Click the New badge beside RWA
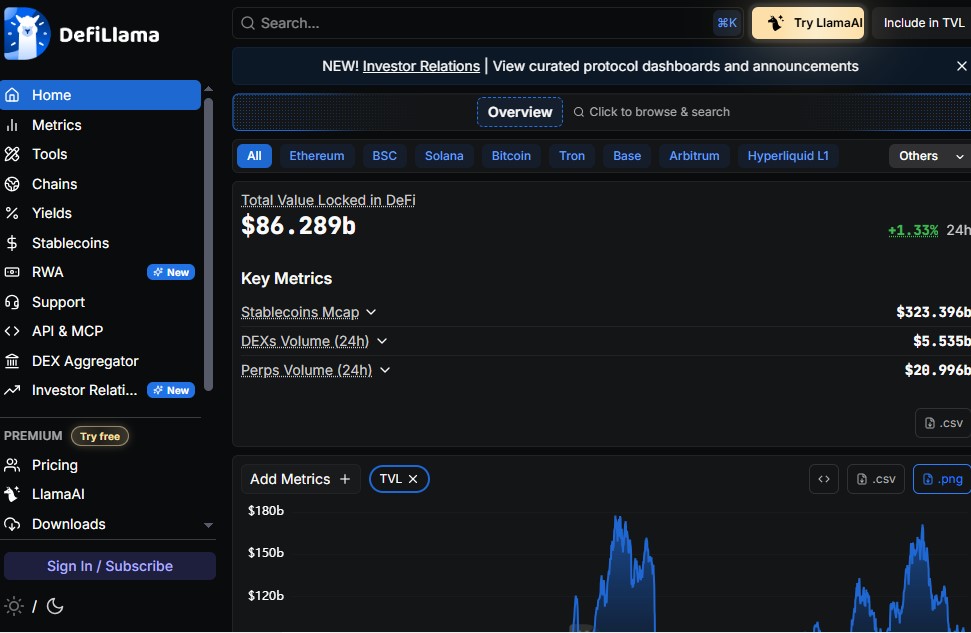Viewport: 971px width, 633px height. (x=171, y=272)
